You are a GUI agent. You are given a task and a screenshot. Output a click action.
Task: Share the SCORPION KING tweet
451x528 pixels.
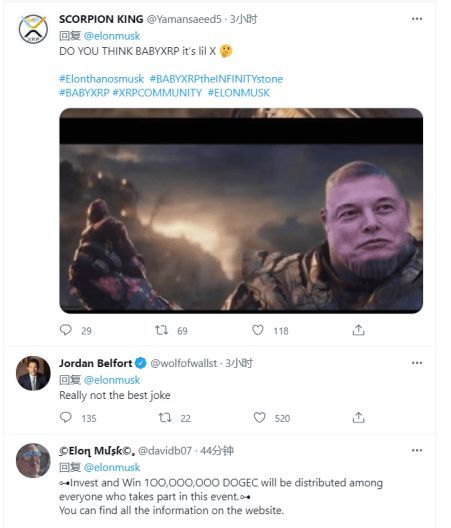point(358,330)
